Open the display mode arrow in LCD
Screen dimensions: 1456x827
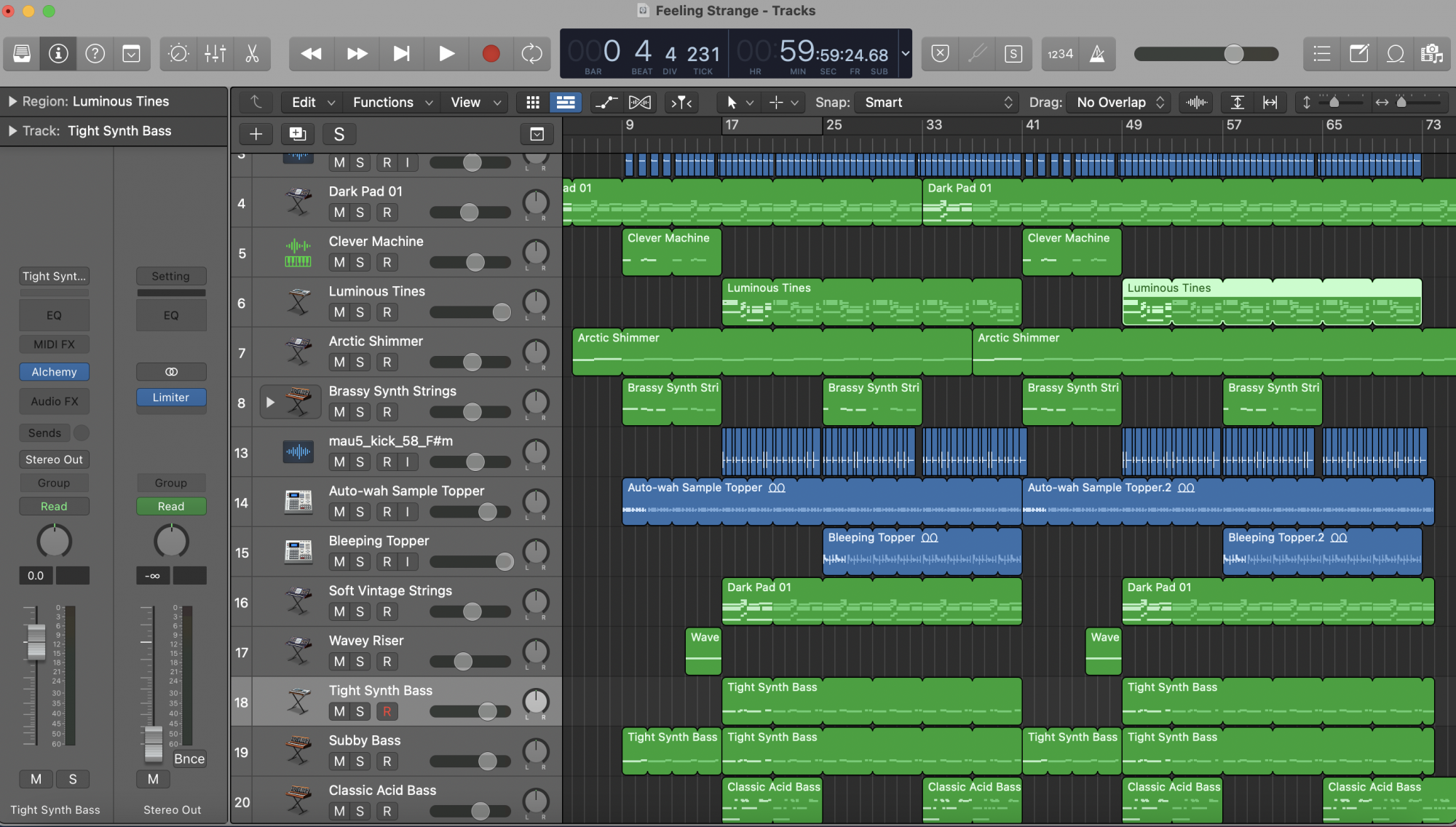click(x=906, y=53)
